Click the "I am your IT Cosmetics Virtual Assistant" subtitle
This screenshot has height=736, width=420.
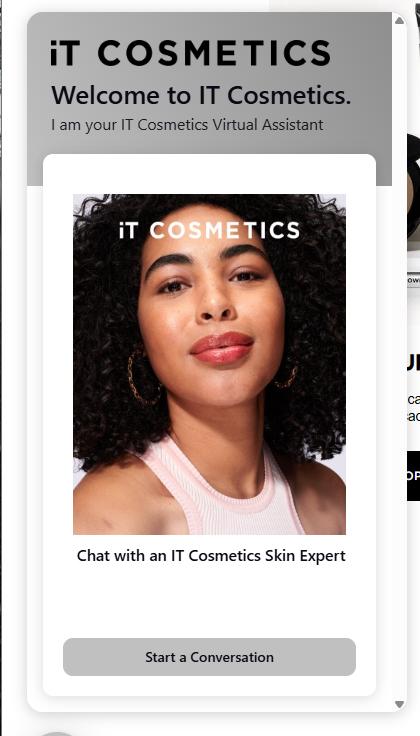pos(187,125)
